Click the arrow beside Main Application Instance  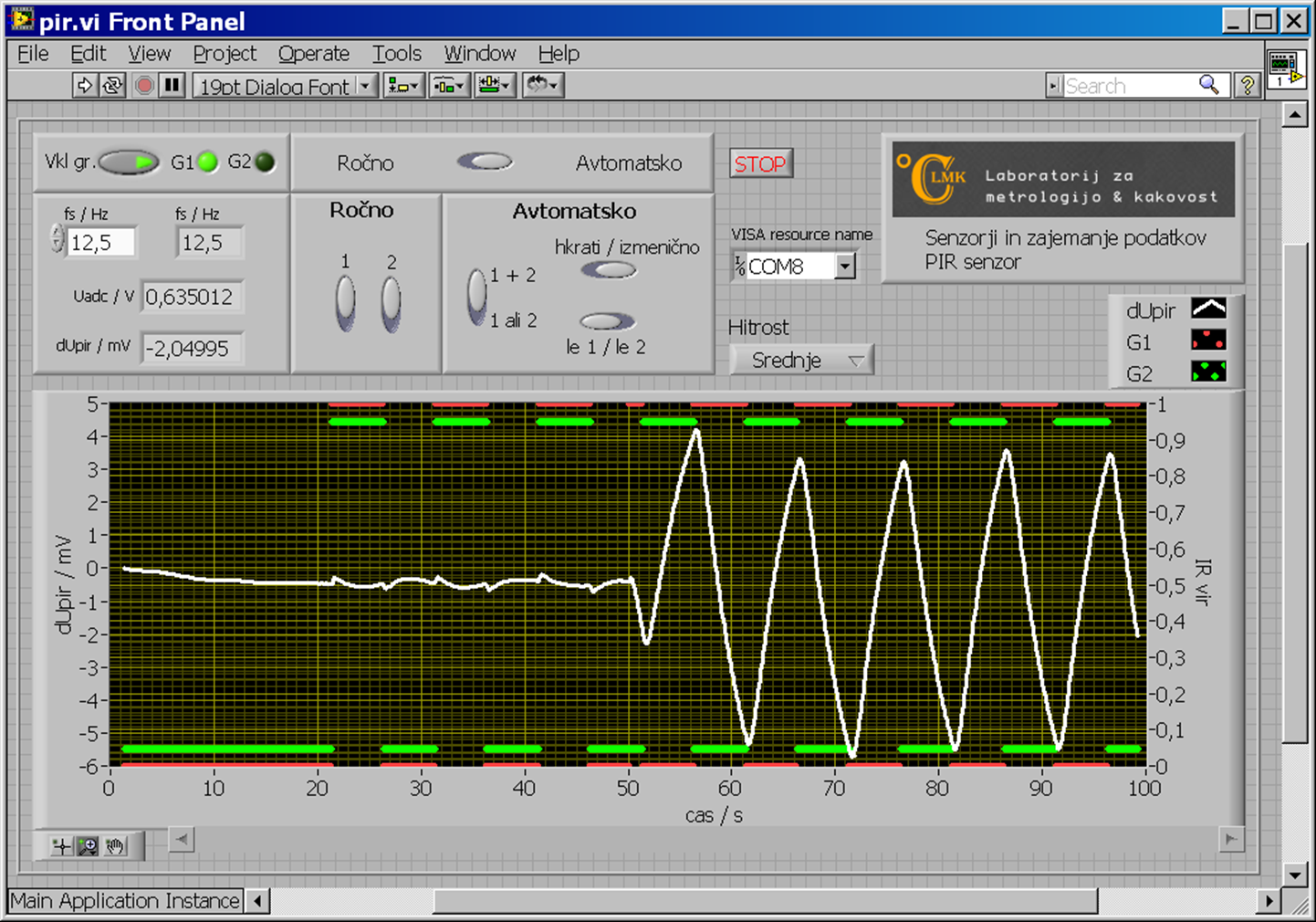[x=258, y=901]
